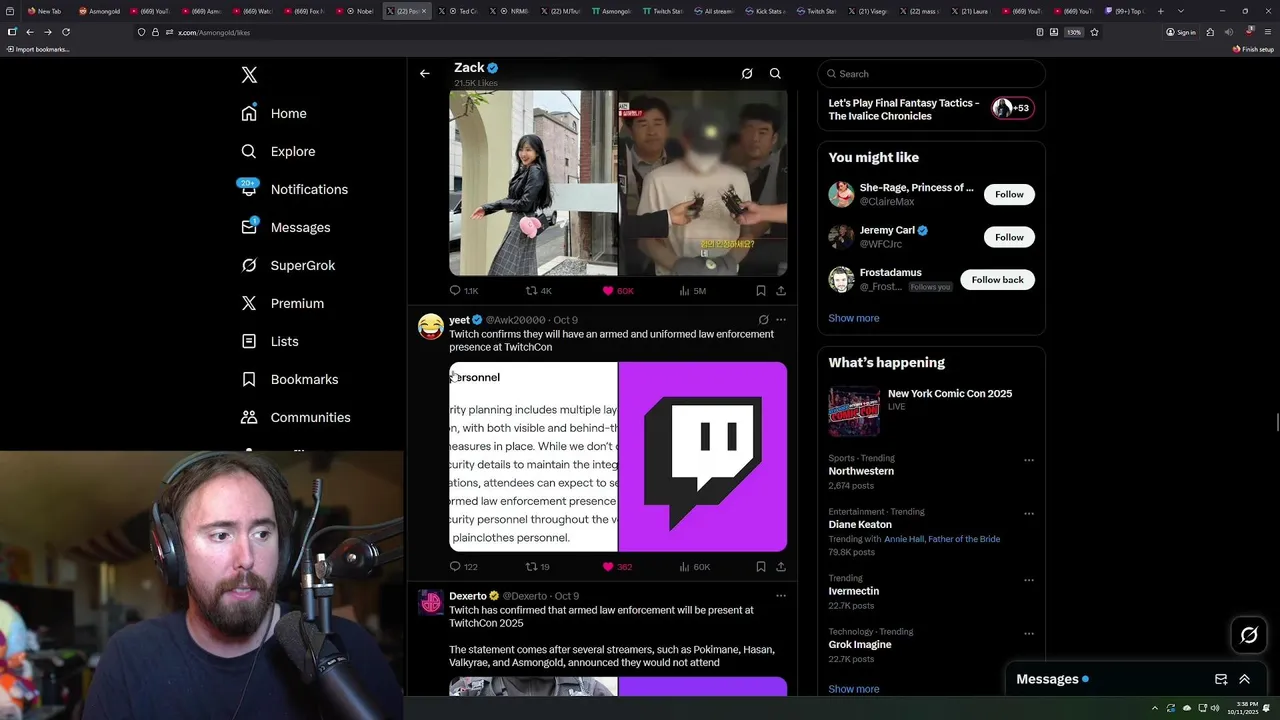The image size is (1280, 720).
Task: Open more options for Grok Imagine trend
Action: click(1029, 634)
